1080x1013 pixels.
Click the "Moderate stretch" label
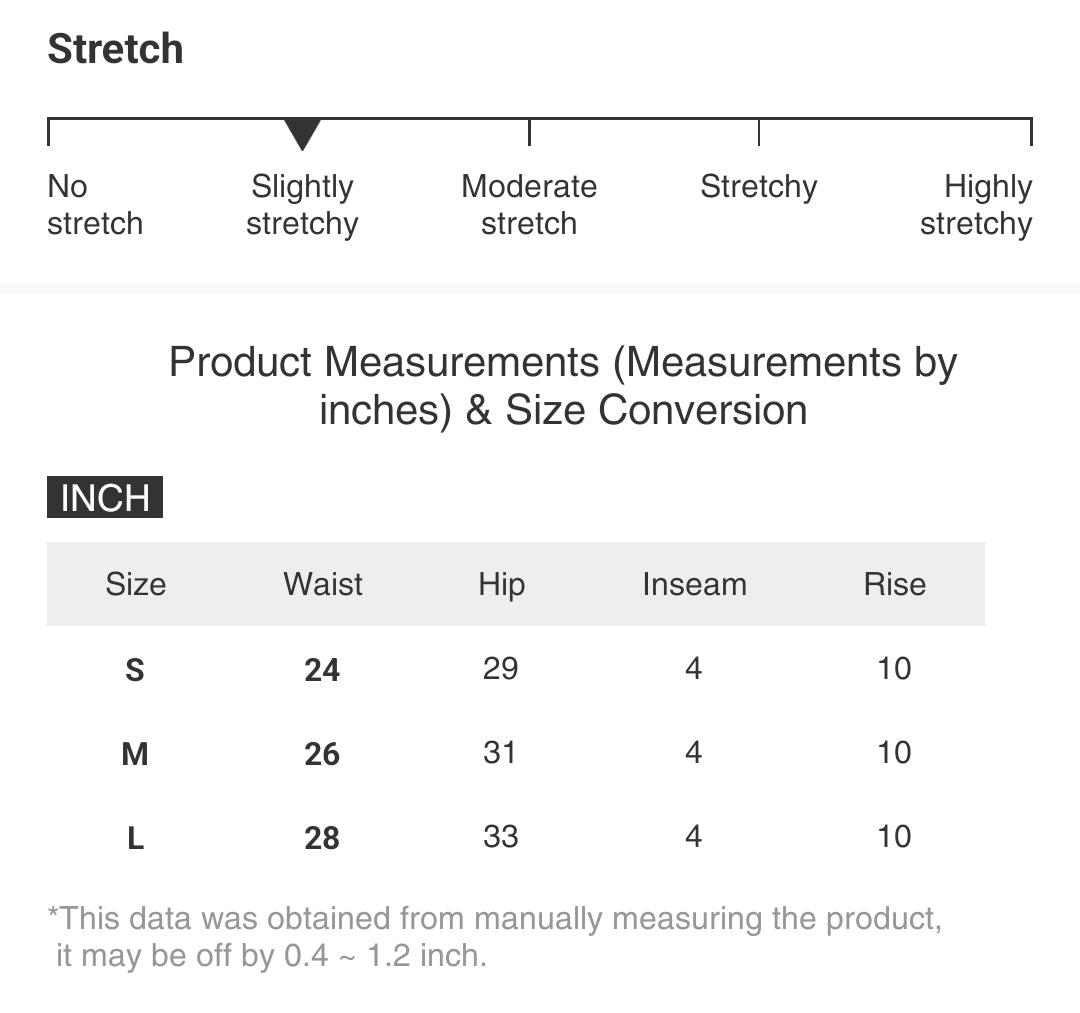click(529, 205)
